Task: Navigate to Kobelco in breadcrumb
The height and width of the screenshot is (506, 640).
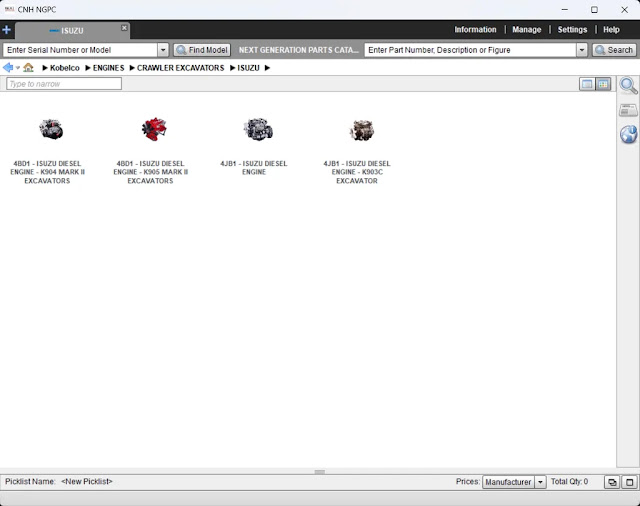Action: pyautogui.click(x=64, y=68)
